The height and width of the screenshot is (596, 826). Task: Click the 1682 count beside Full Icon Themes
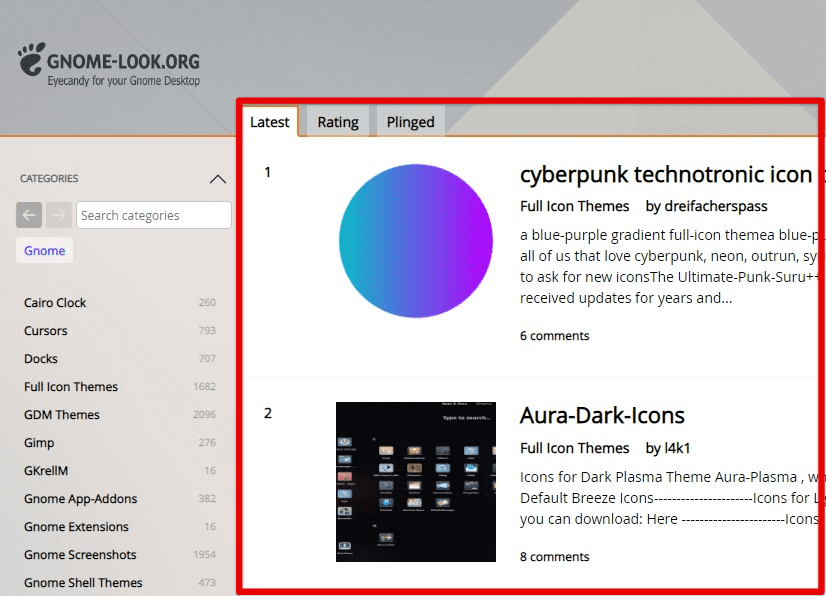click(x=204, y=386)
